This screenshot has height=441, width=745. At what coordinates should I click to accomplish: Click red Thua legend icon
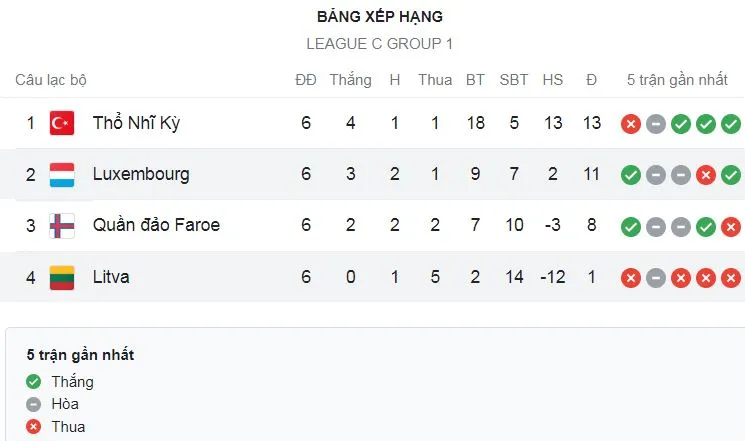pyautogui.click(x=34, y=427)
